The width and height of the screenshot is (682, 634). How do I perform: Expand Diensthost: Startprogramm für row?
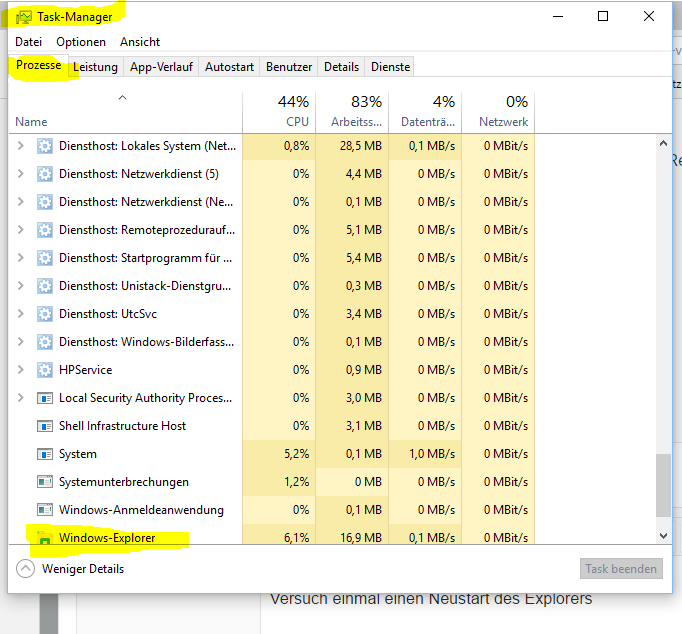20,258
